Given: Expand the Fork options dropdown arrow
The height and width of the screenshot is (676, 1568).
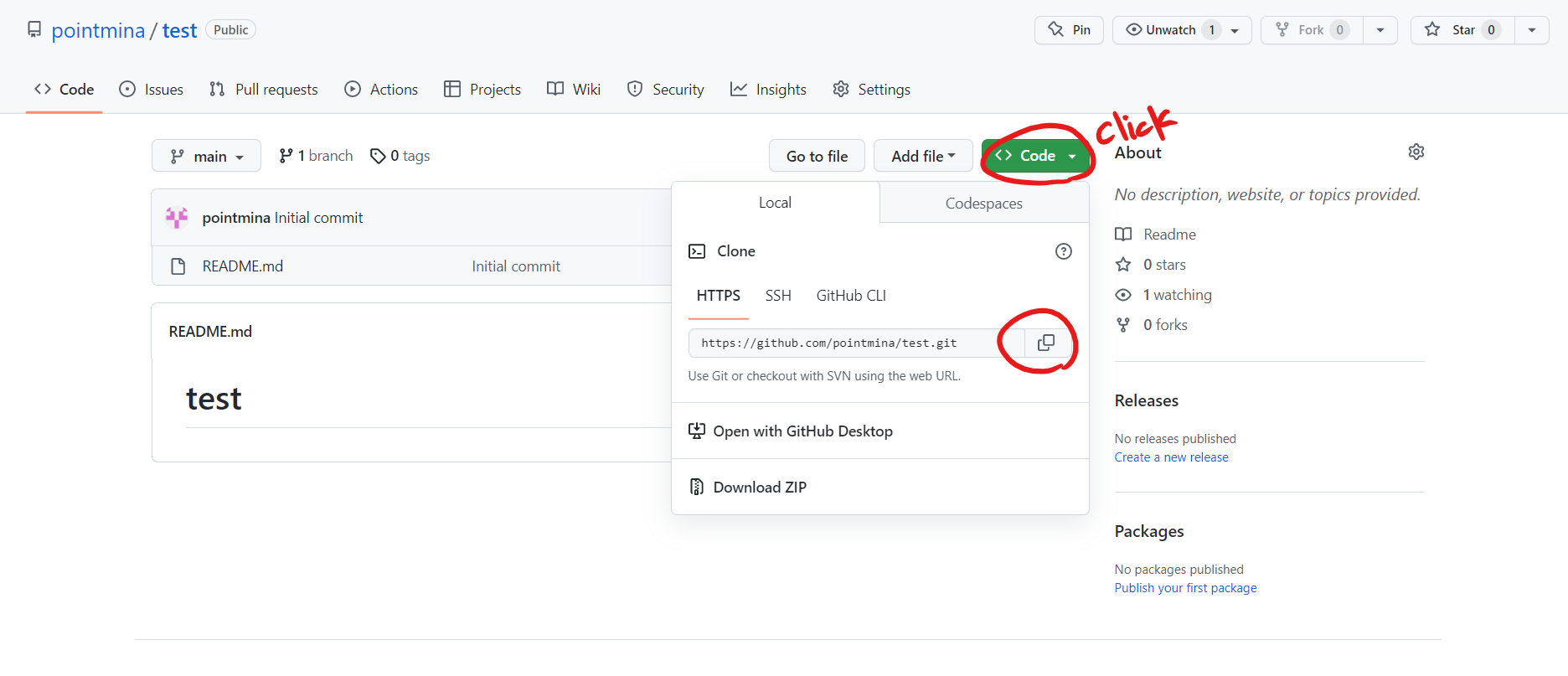Looking at the screenshot, I should [x=1380, y=30].
